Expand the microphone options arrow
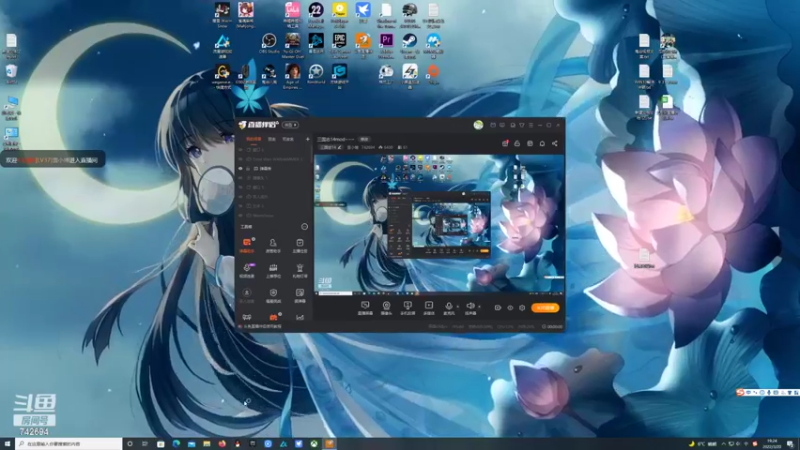This screenshot has width=800, height=450. (457, 307)
